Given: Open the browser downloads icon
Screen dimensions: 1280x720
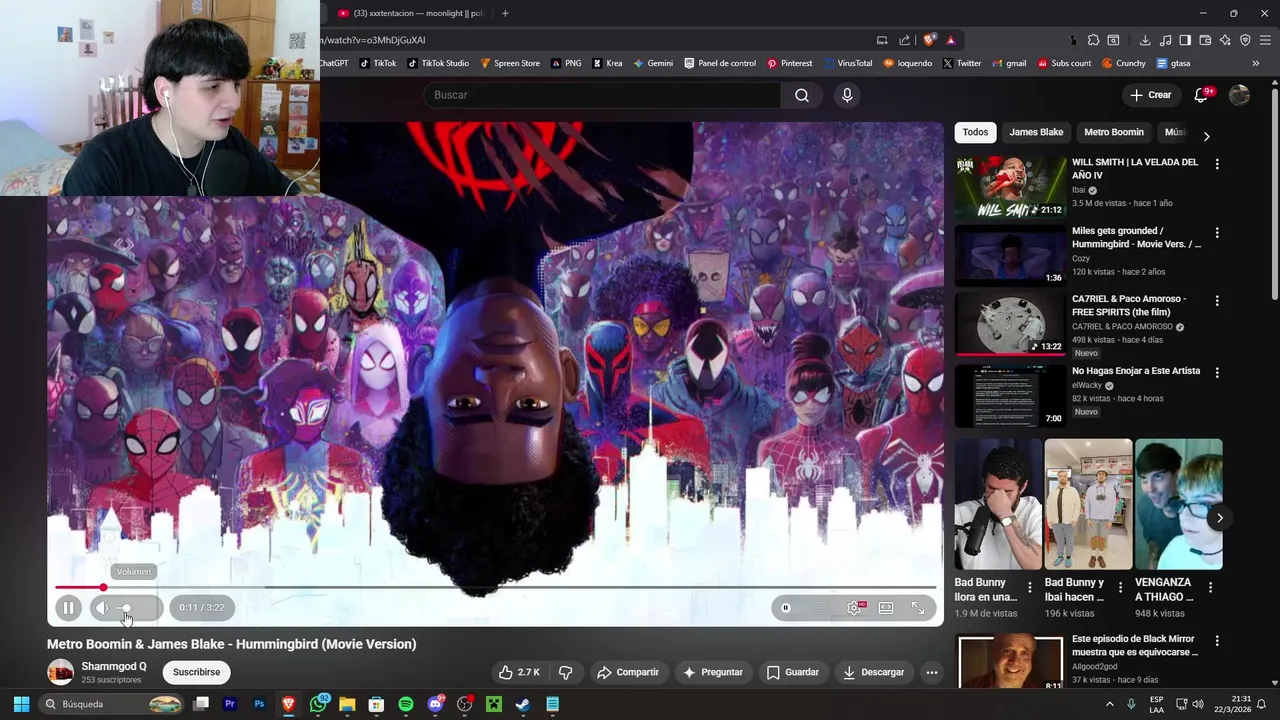Looking at the screenshot, I should click(1145, 40).
